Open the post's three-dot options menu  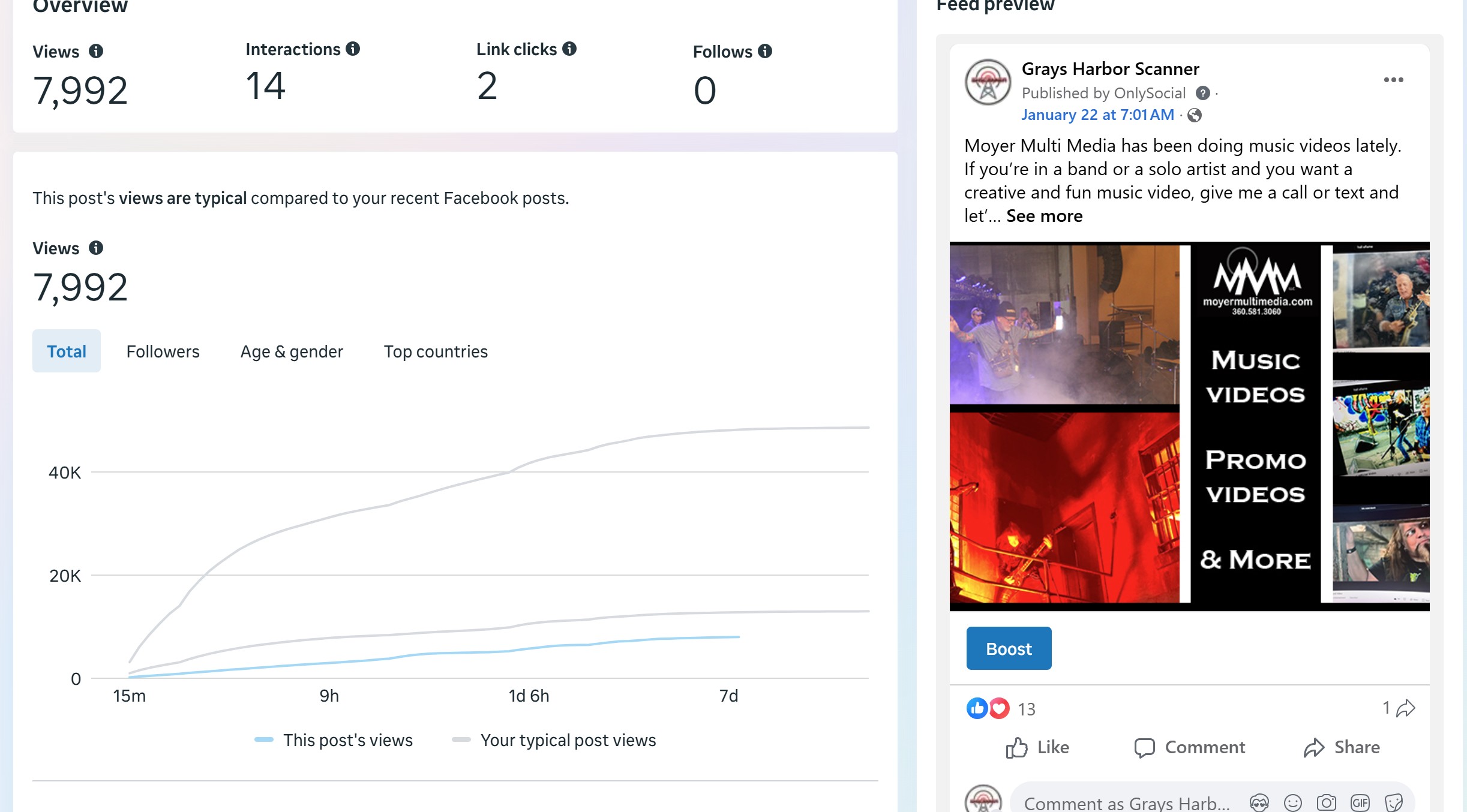pyautogui.click(x=1393, y=80)
